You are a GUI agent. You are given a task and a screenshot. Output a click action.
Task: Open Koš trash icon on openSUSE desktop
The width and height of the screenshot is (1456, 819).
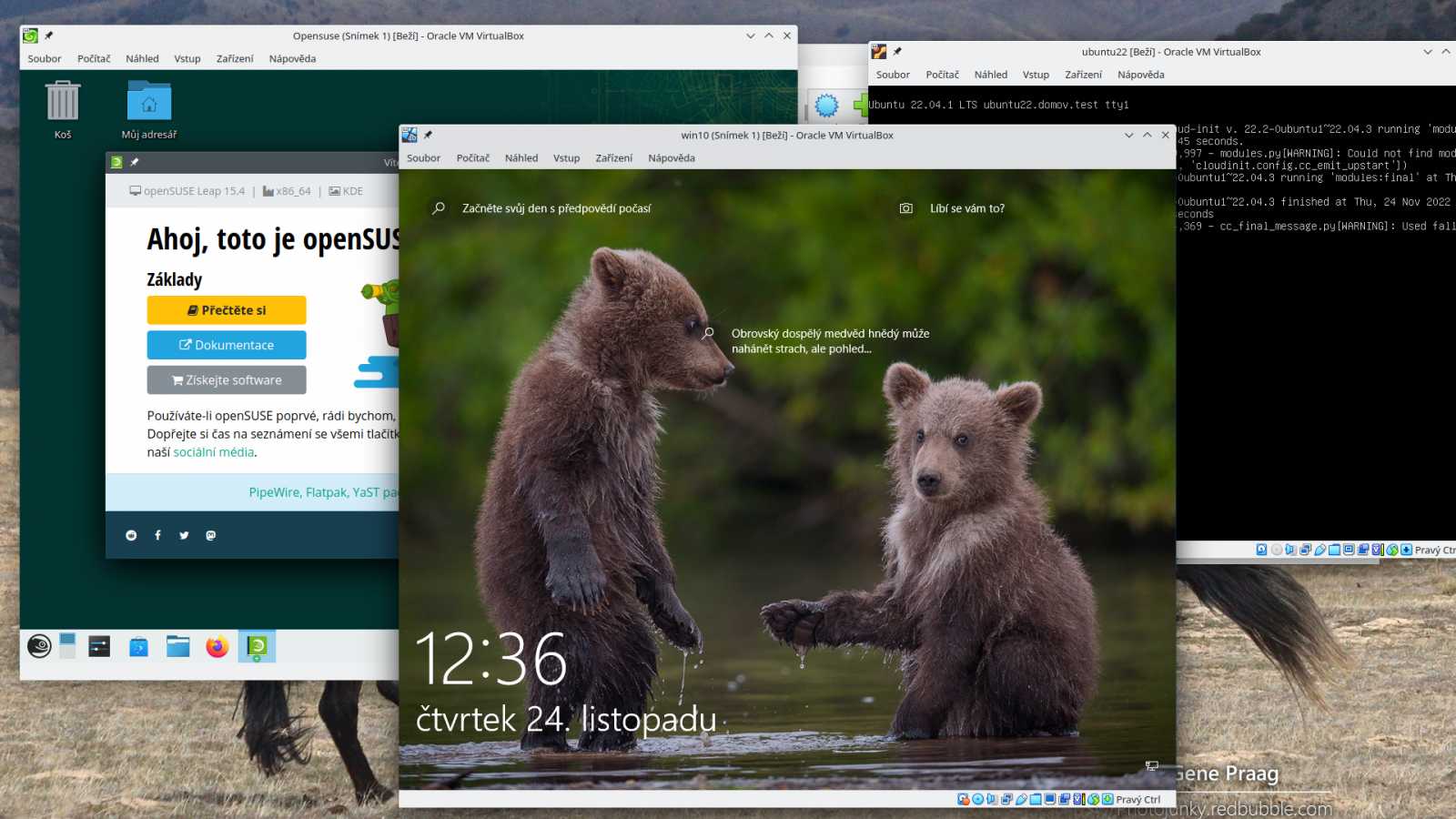point(63,110)
